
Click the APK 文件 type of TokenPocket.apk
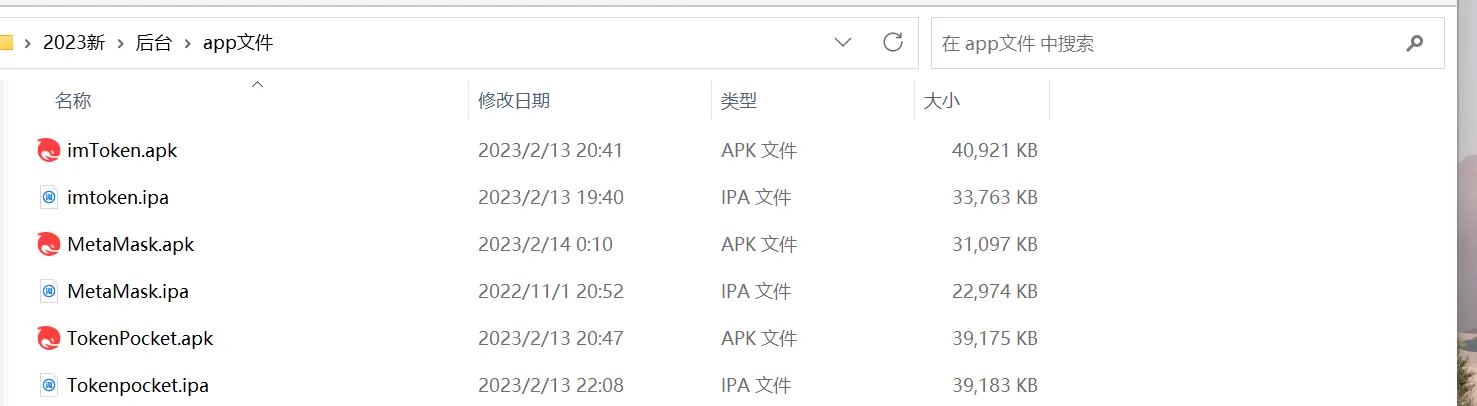point(759,339)
